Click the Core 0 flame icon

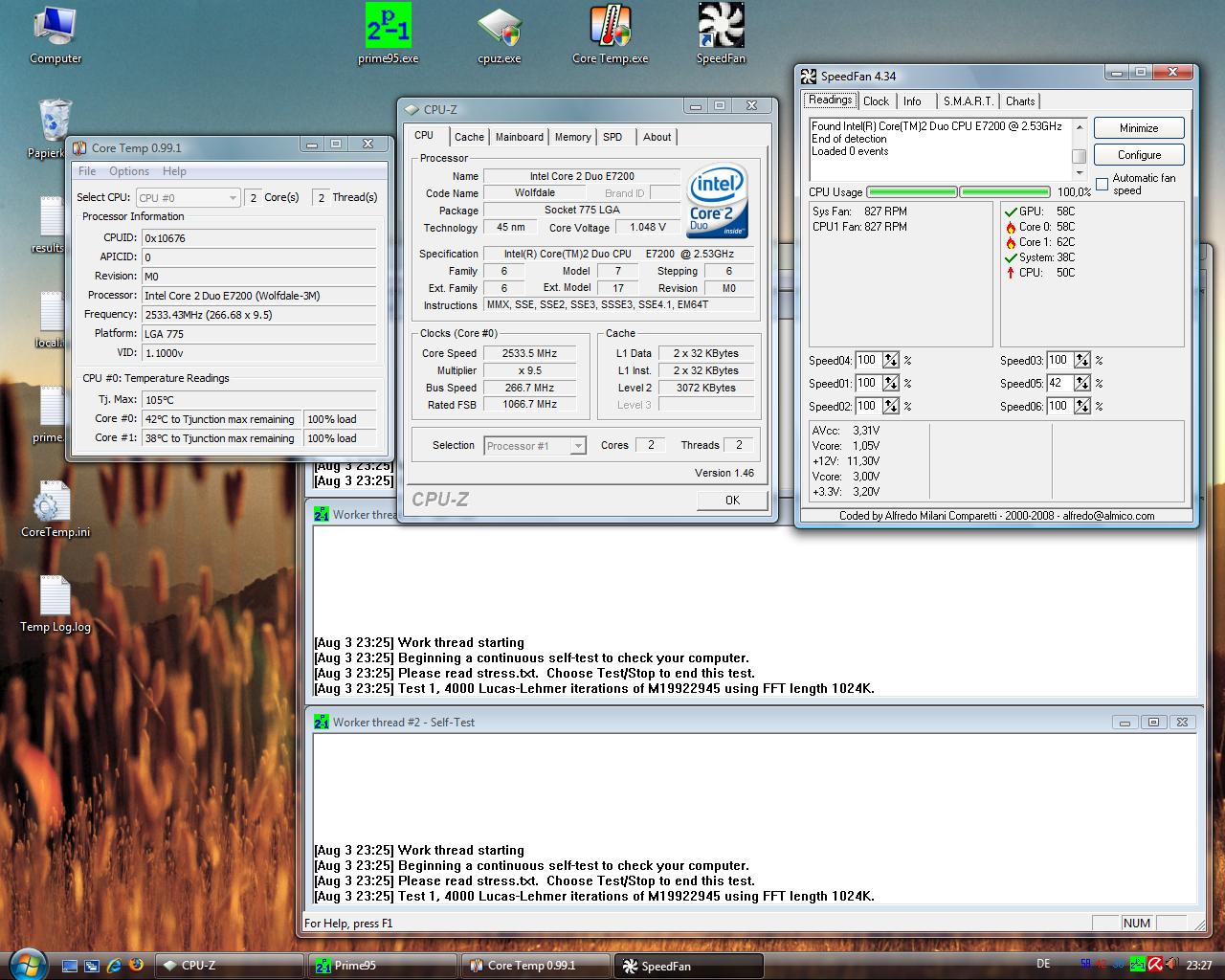[1011, 227]
